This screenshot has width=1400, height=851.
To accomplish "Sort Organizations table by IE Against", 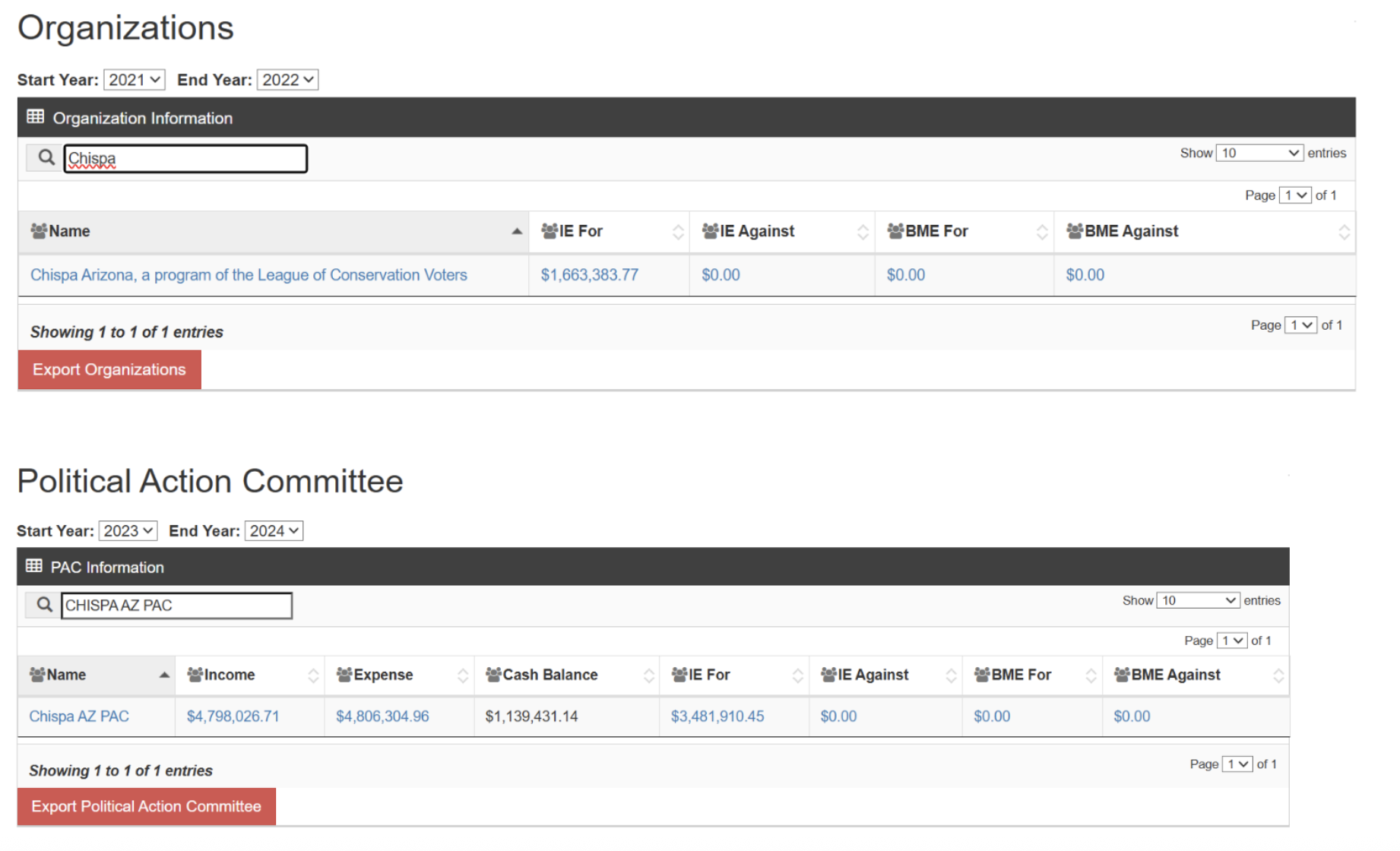I will [782, 232].
